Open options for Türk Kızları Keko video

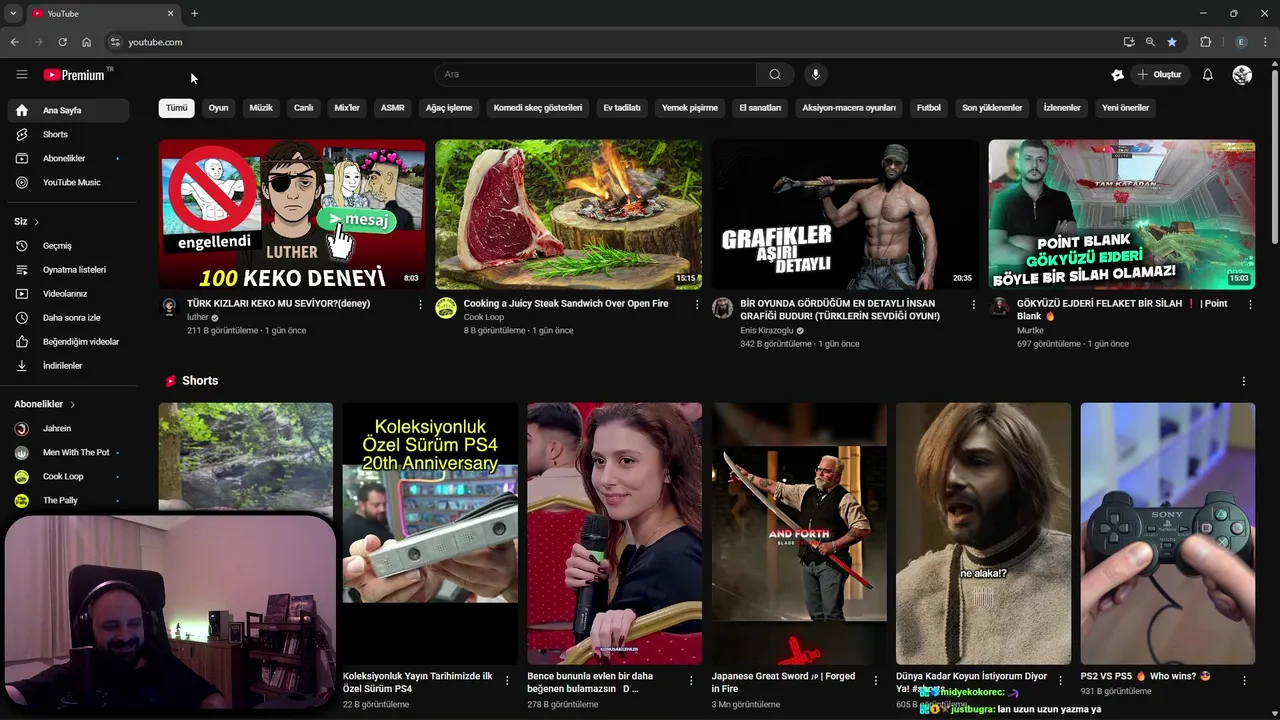click(x=420, y=304)
